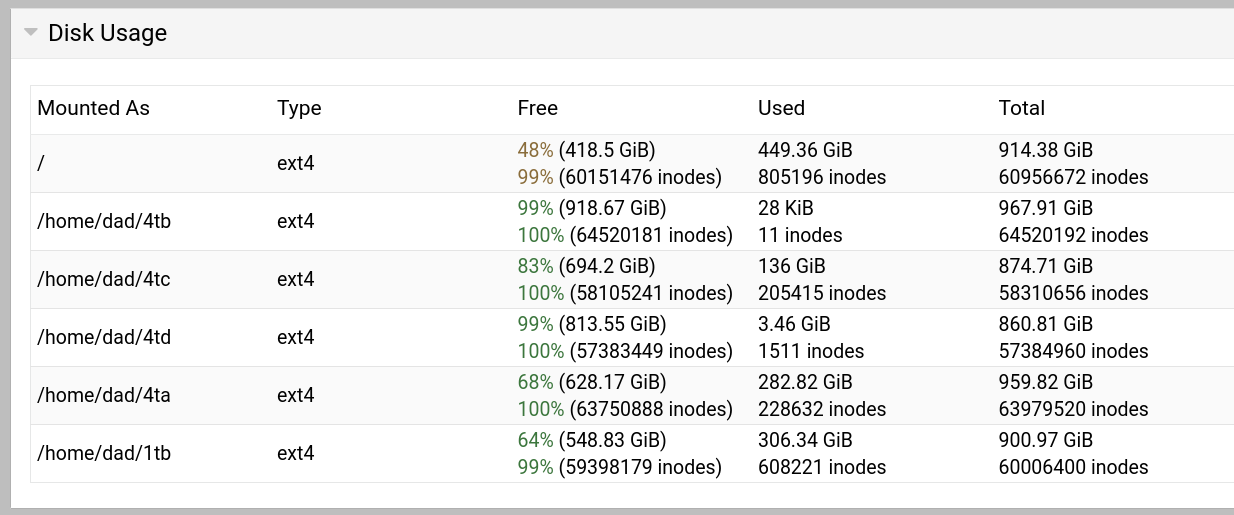
Task: Select the 306.34 GiB used value
Action: click(805, 440)
